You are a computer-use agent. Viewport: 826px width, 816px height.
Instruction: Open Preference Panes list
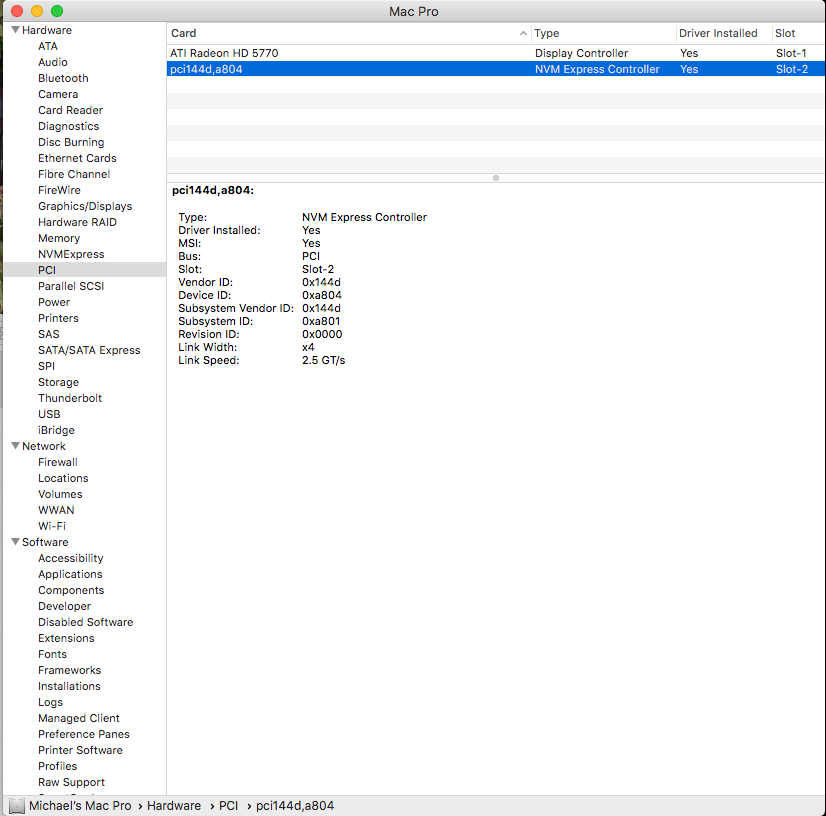click(x=84, y=734)
